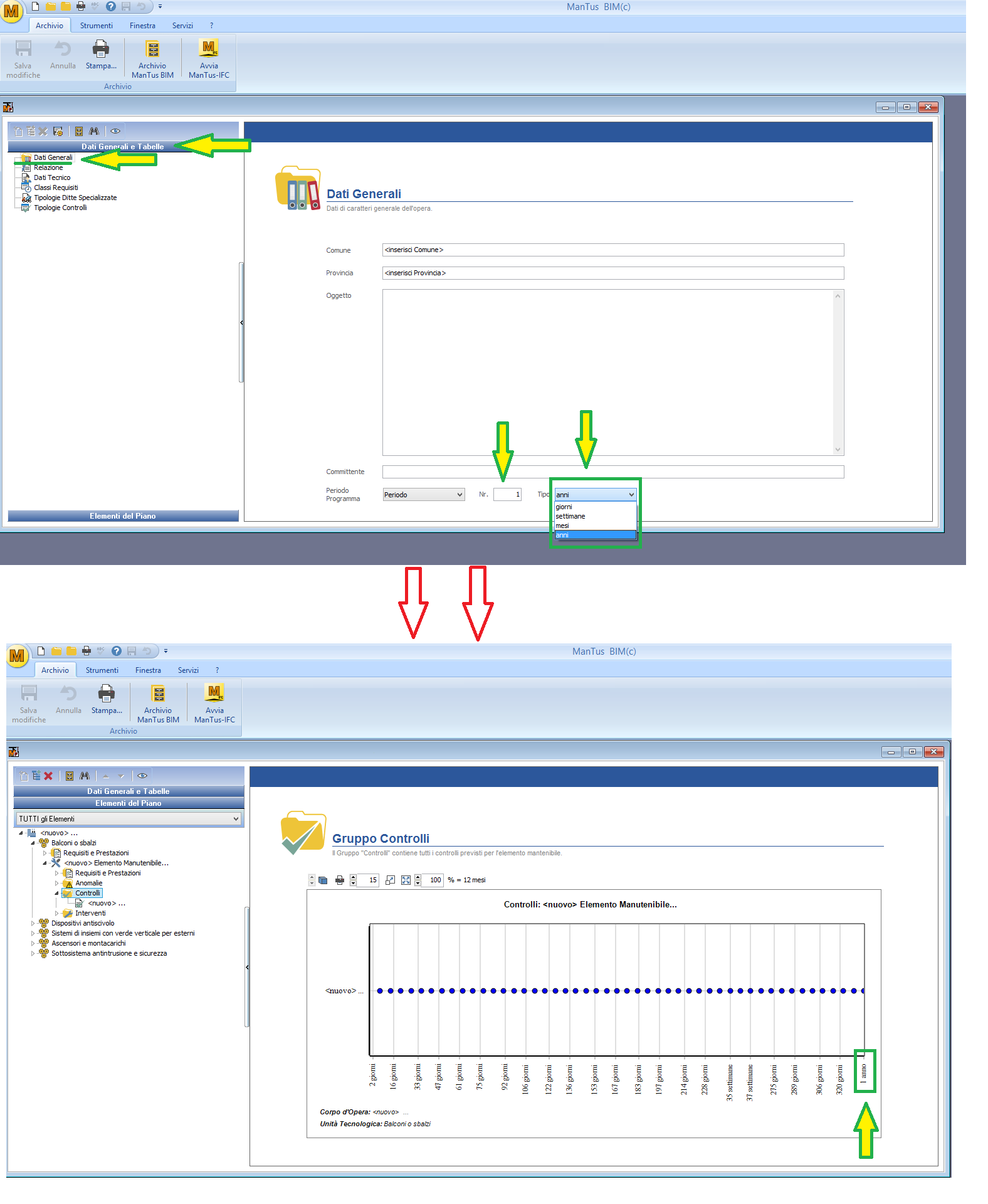This screenshot has height=1204, width=988.
Task: Click open folder icon in lower quick access bar
Action: tap(56, 651)
